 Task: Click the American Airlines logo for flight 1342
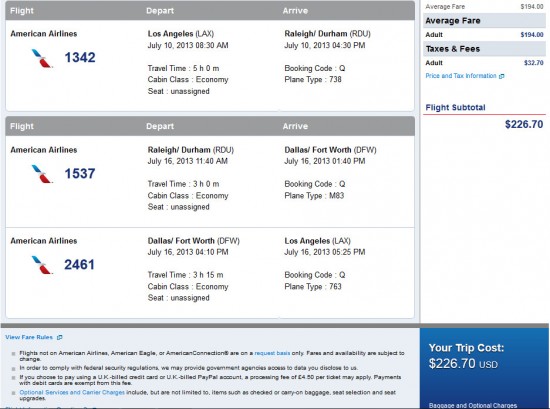[42, 58]
